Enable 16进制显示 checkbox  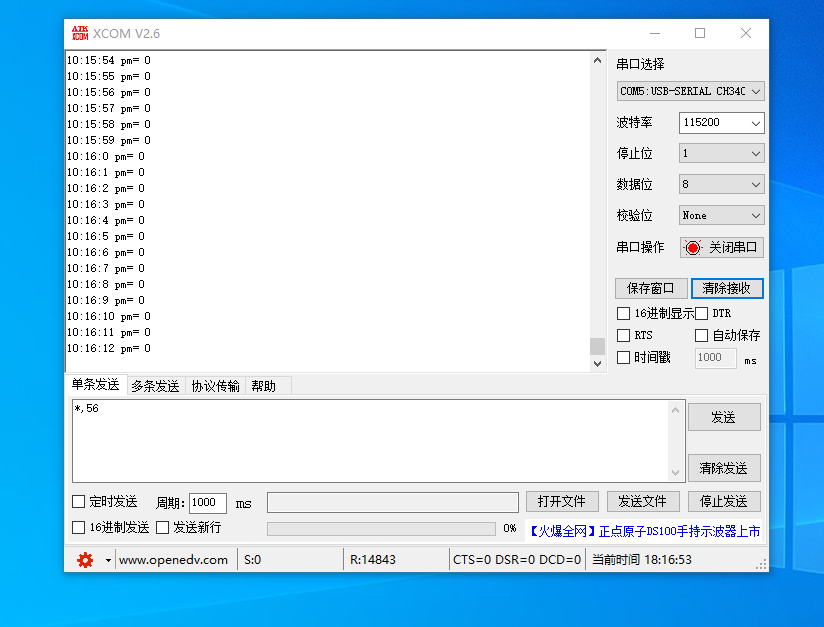(x=623, y=314)
